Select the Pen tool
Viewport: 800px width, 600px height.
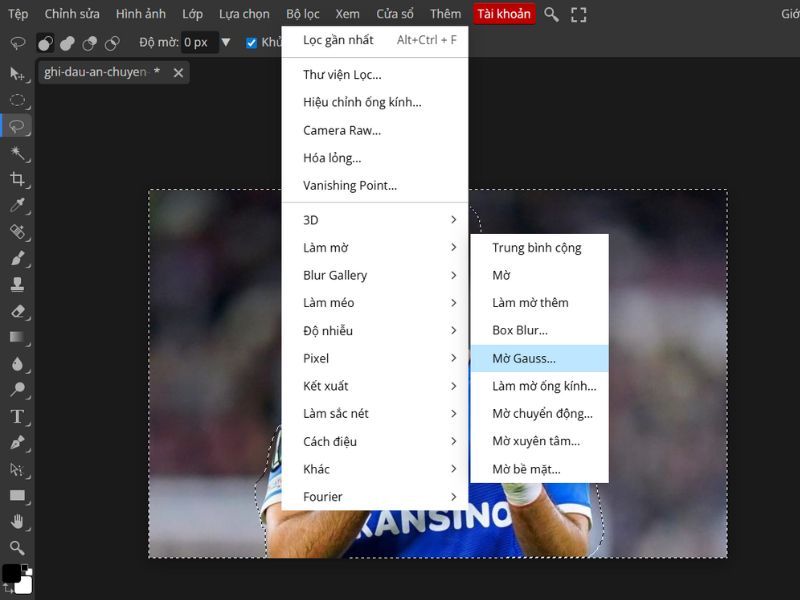pos(17,443)
